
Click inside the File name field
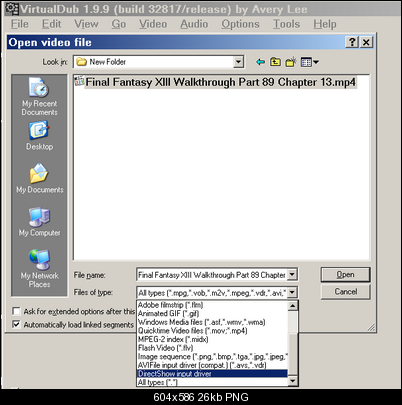pos(212,275)
